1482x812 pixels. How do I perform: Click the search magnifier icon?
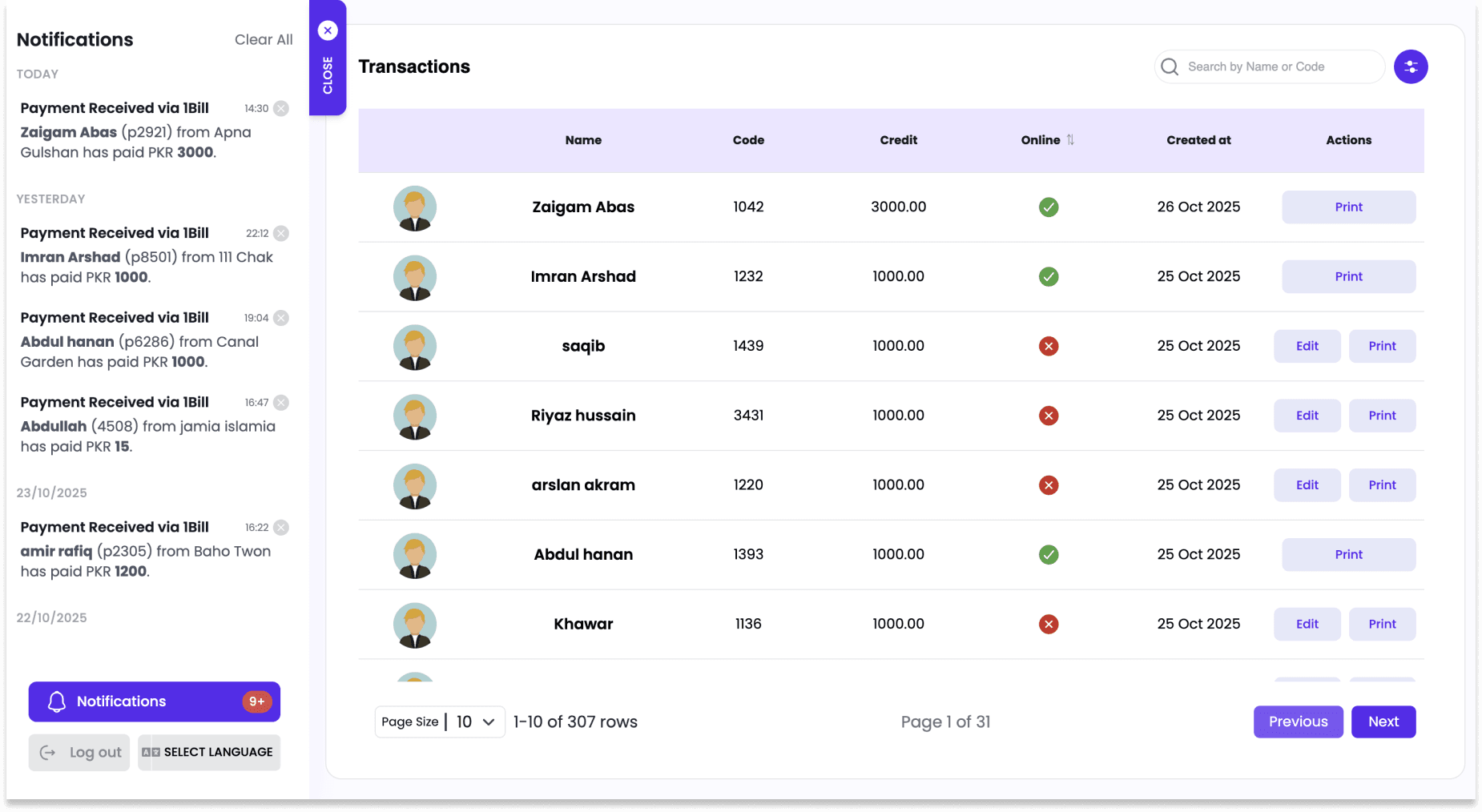pyautogui.click(x=1170, y=66)
